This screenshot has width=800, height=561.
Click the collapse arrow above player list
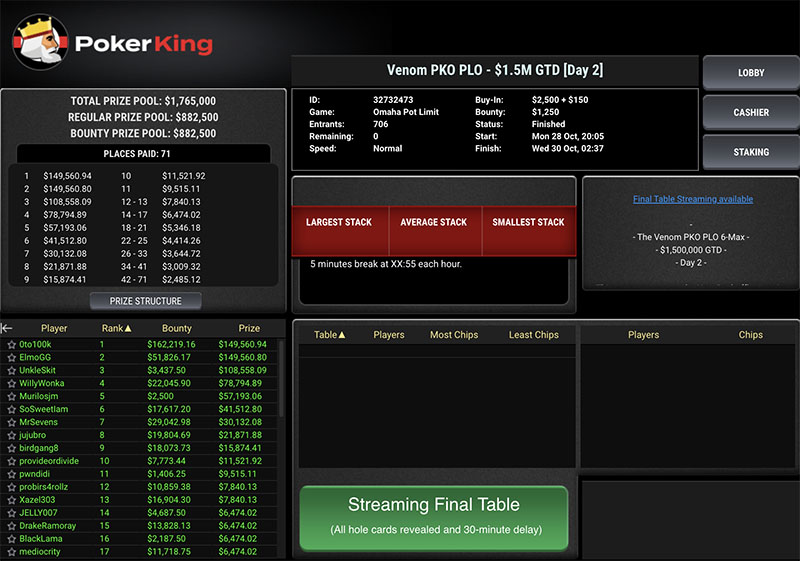pos(7,328)
